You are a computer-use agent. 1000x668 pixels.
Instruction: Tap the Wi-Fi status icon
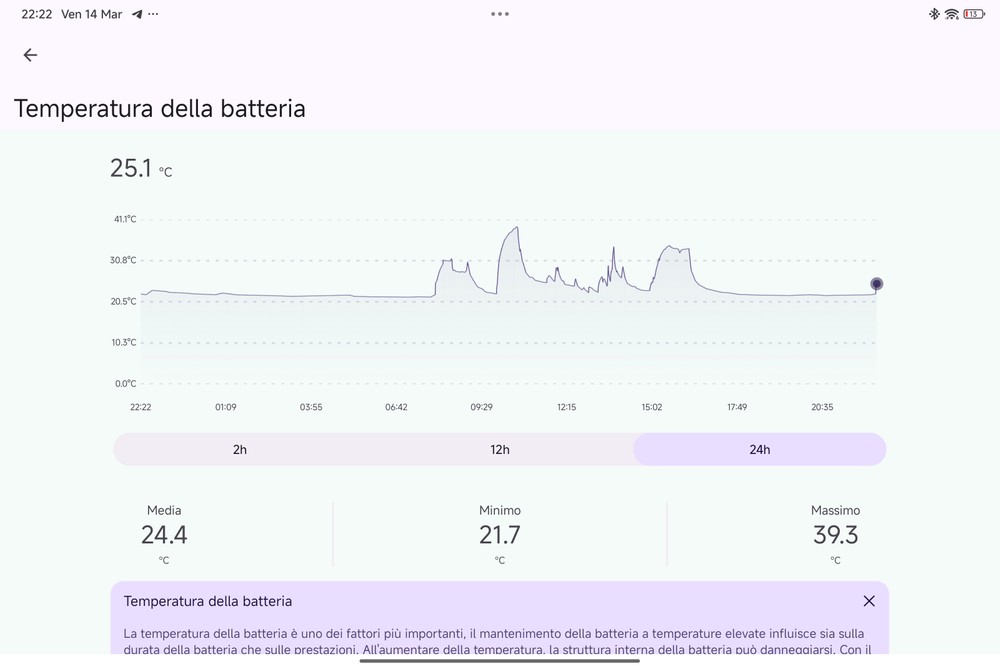click(x=951, y=14)
